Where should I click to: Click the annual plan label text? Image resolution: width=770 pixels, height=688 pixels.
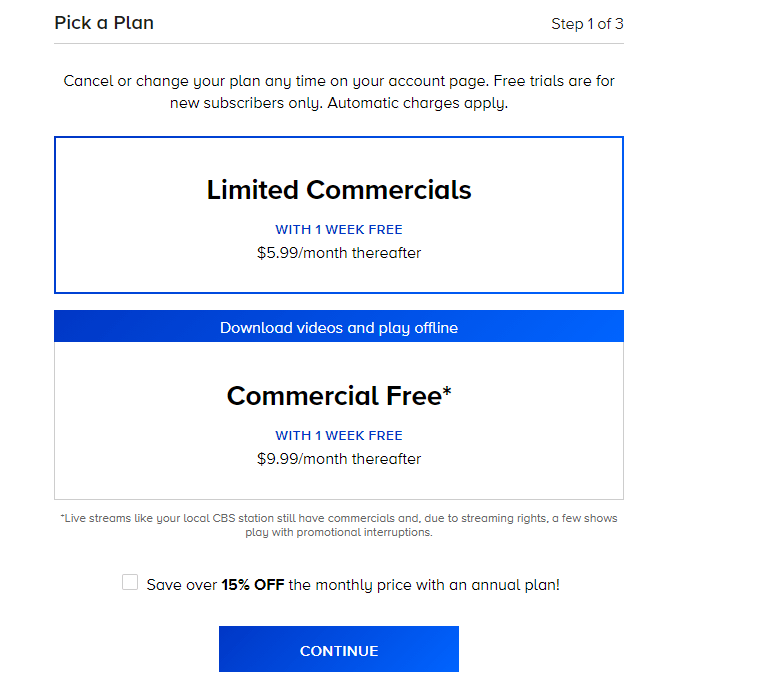(x=353, y=585)
